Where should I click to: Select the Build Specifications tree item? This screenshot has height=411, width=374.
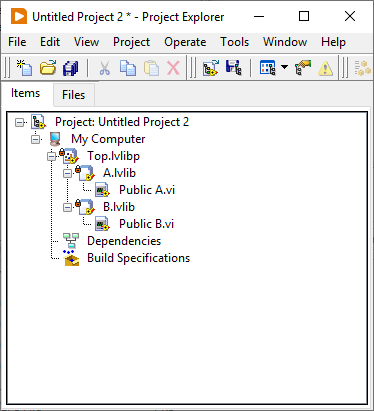click(x=138, y=258)
